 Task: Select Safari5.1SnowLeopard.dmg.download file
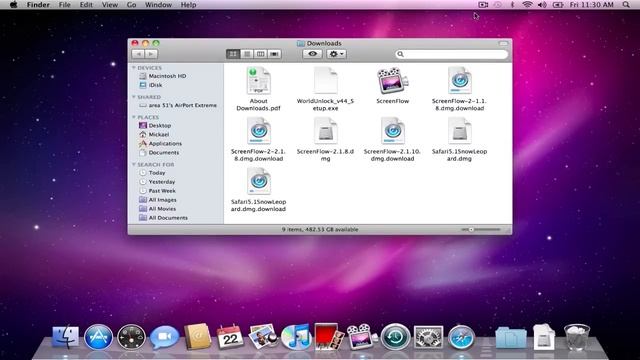click(258, 190)
